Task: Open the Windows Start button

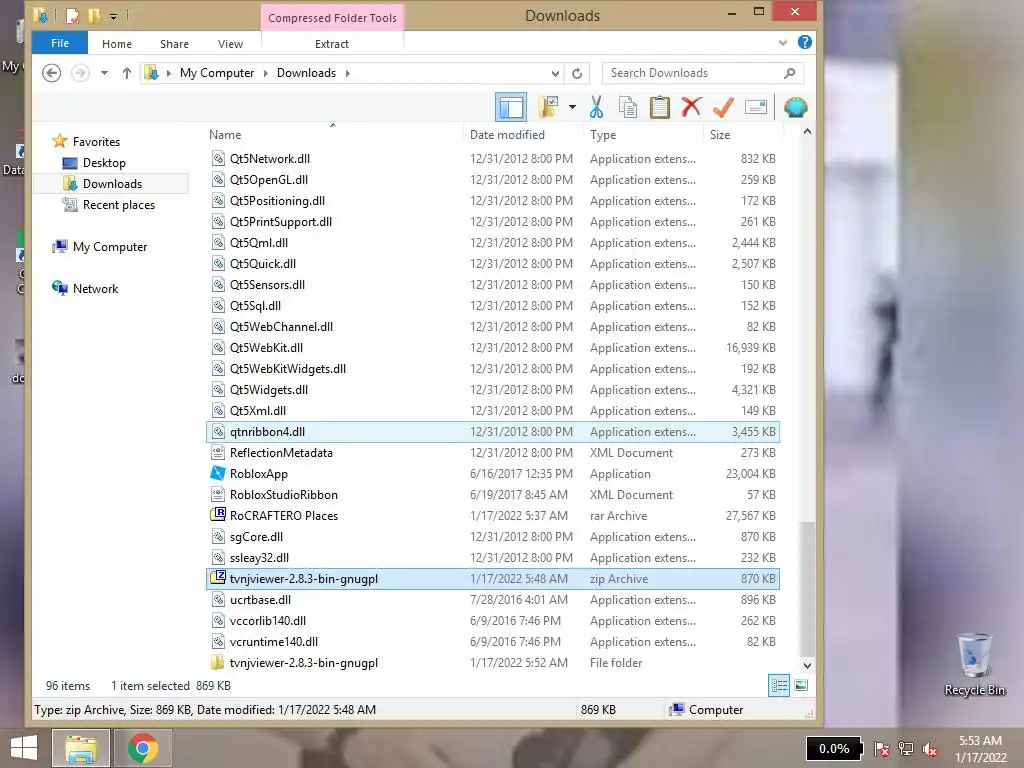Action: tap(24, 748)
